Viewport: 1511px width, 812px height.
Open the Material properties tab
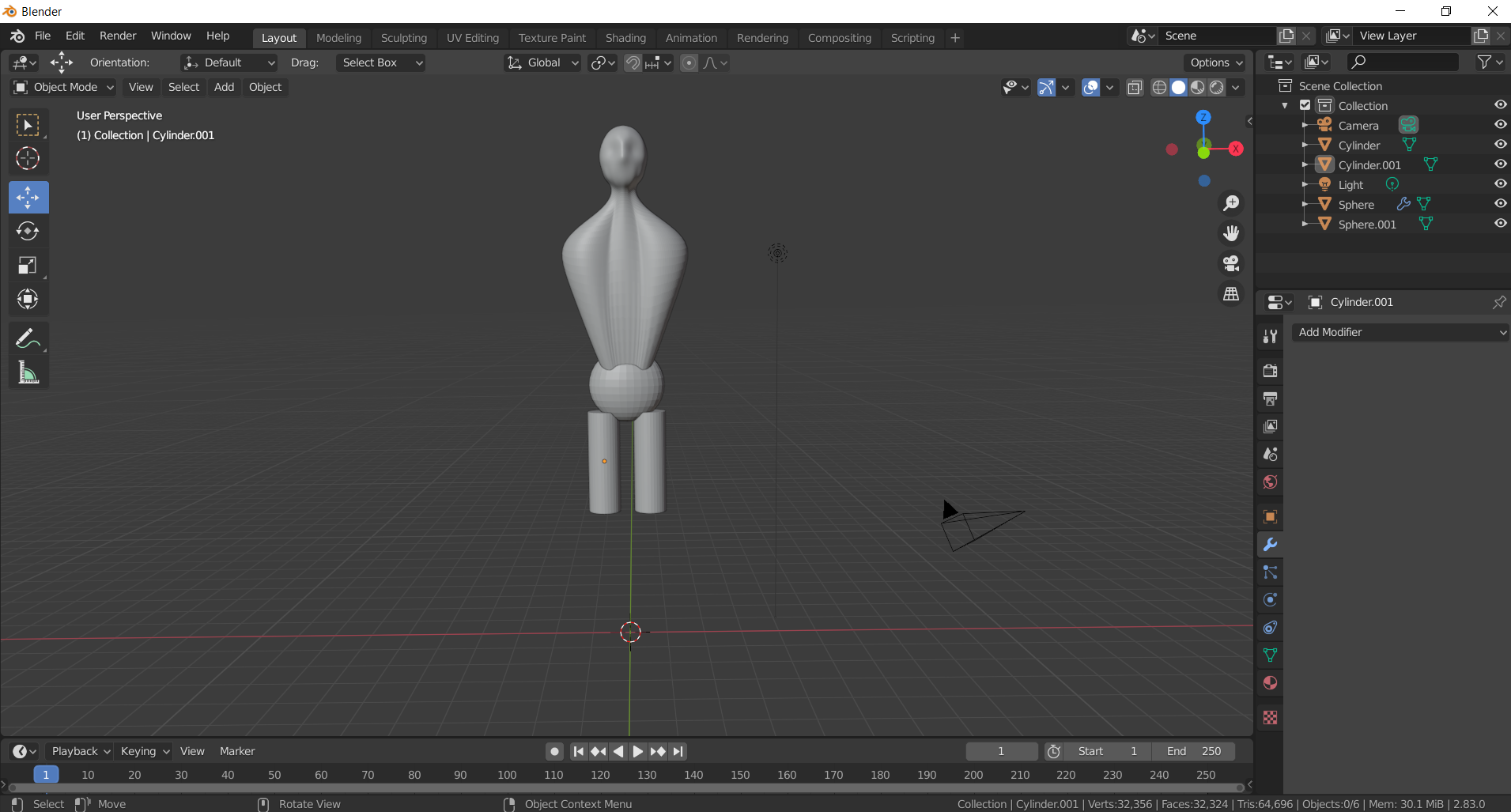1270,682
